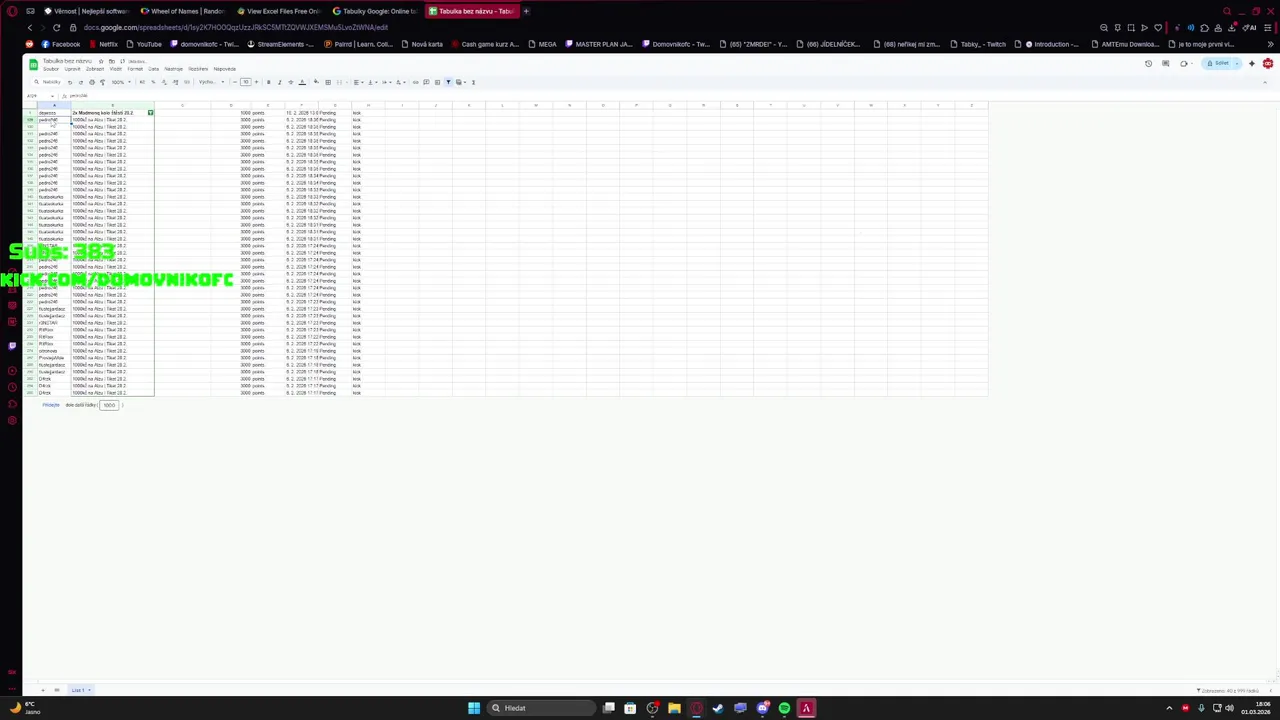
Task: Open the font family dropdown
Action: point(211,82)
